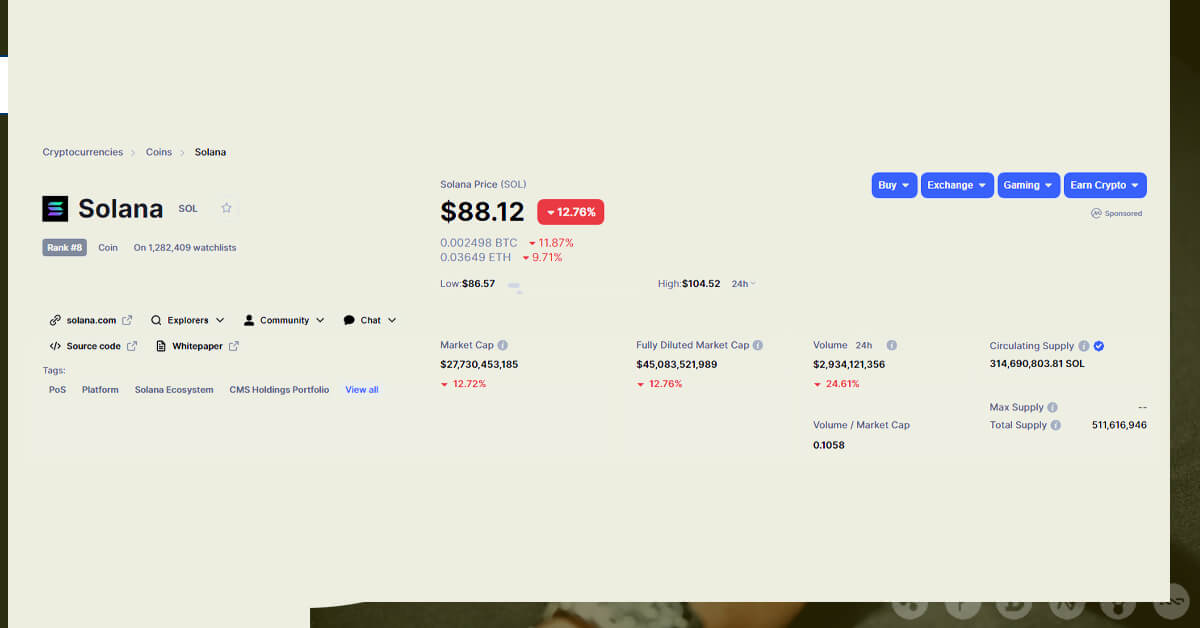This screenshot has height=628, width=1200.
Task: Click the High $104.52 value
Action: [x=701, y=284]
